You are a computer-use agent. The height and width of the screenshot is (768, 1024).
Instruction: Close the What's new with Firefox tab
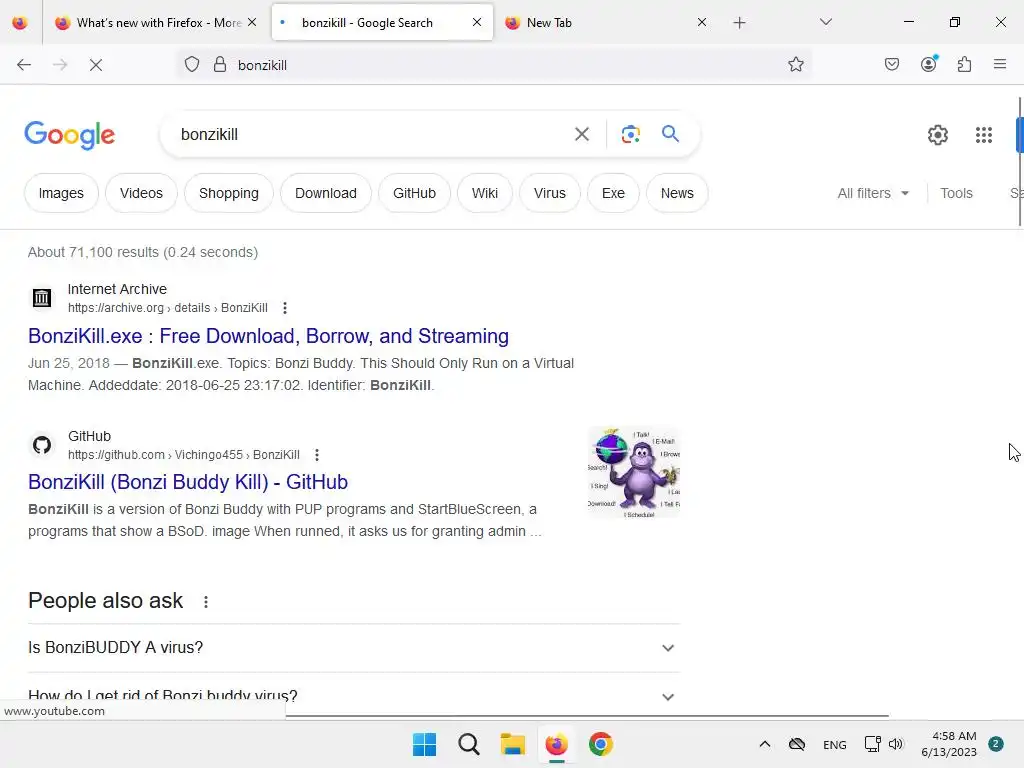252,22
